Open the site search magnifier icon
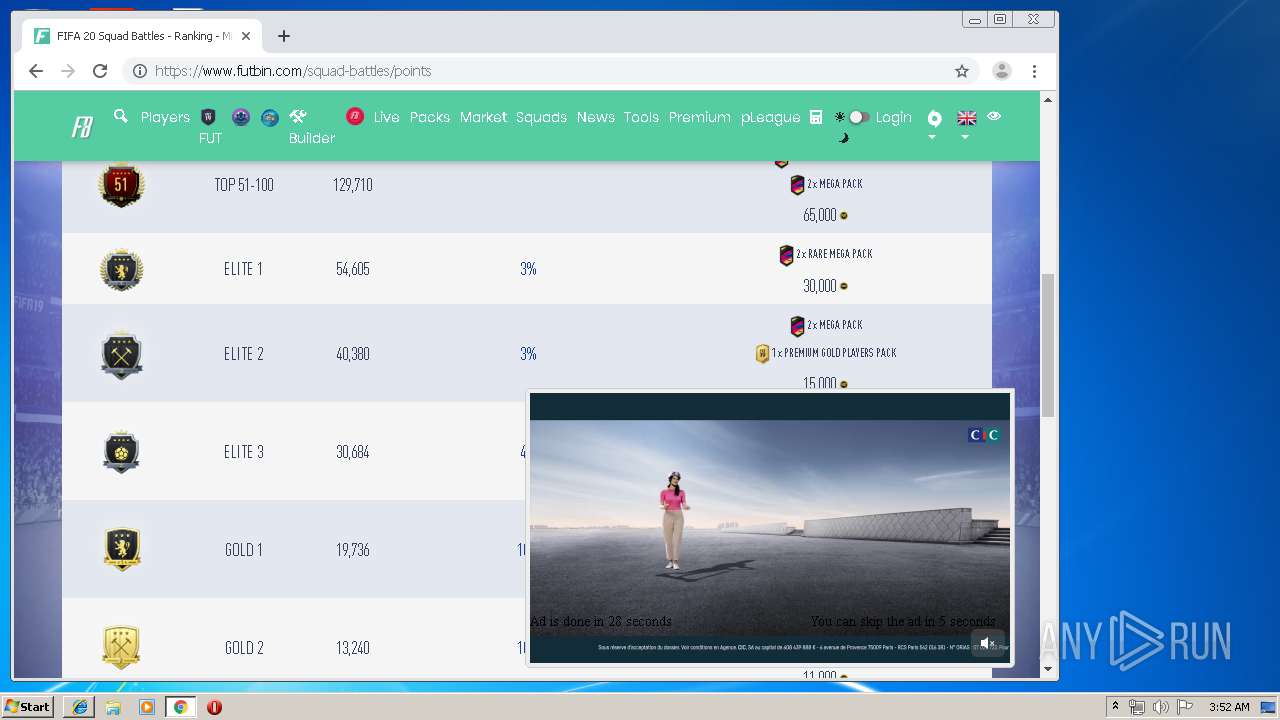 (x=121, y=116)
